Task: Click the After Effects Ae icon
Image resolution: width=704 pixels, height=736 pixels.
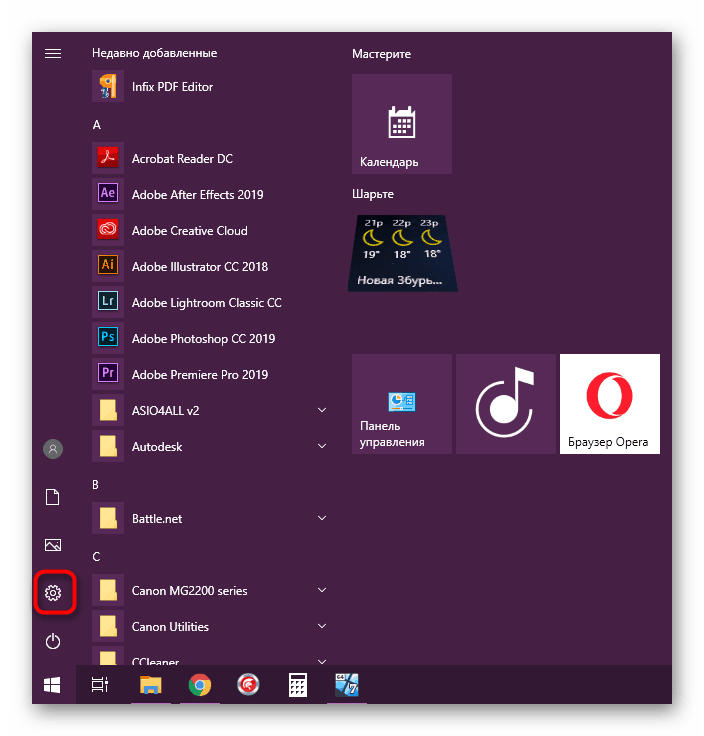Action: (x=108, y=194)
